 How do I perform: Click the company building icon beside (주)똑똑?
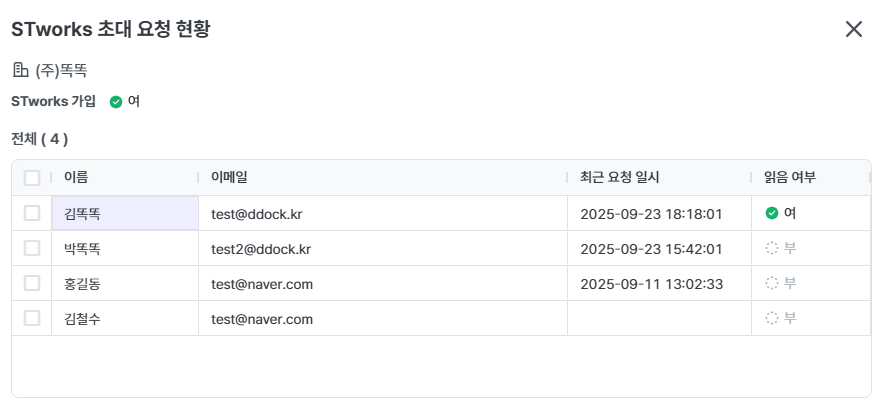(20, 70)
